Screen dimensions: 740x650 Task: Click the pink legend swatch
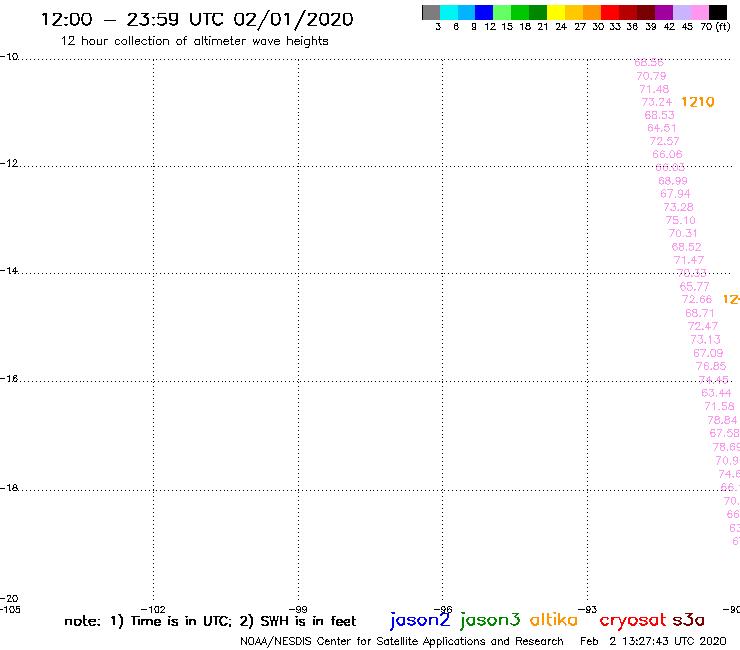700,12
